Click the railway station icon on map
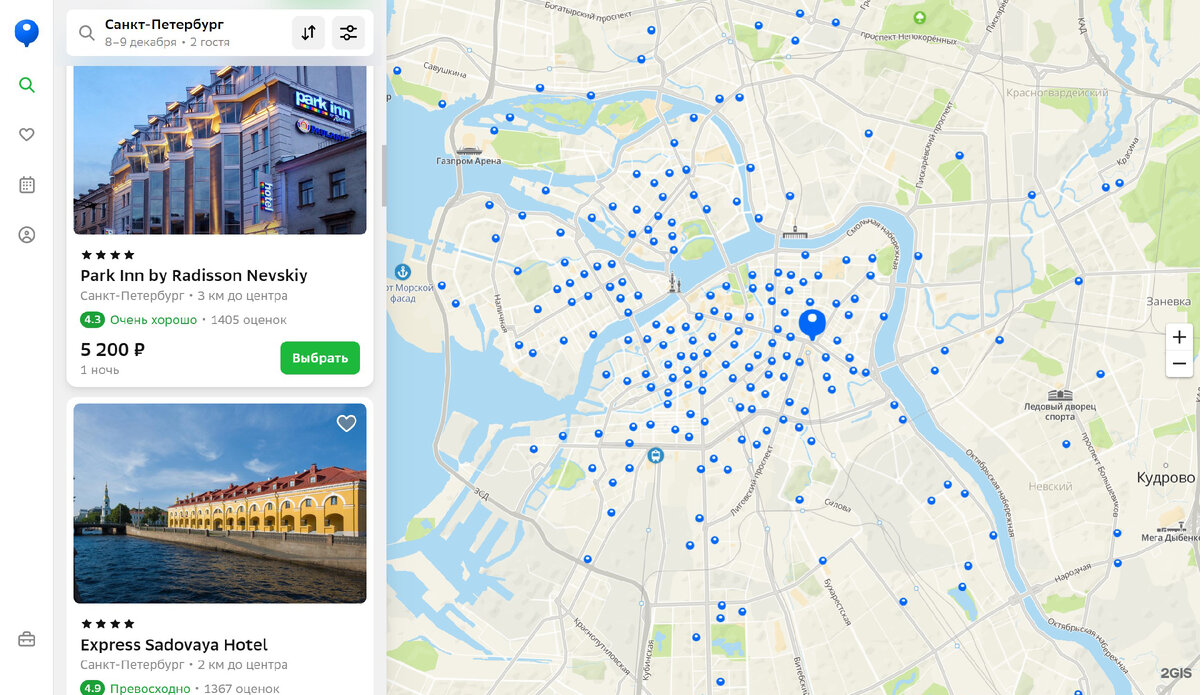 pos(655,455)
